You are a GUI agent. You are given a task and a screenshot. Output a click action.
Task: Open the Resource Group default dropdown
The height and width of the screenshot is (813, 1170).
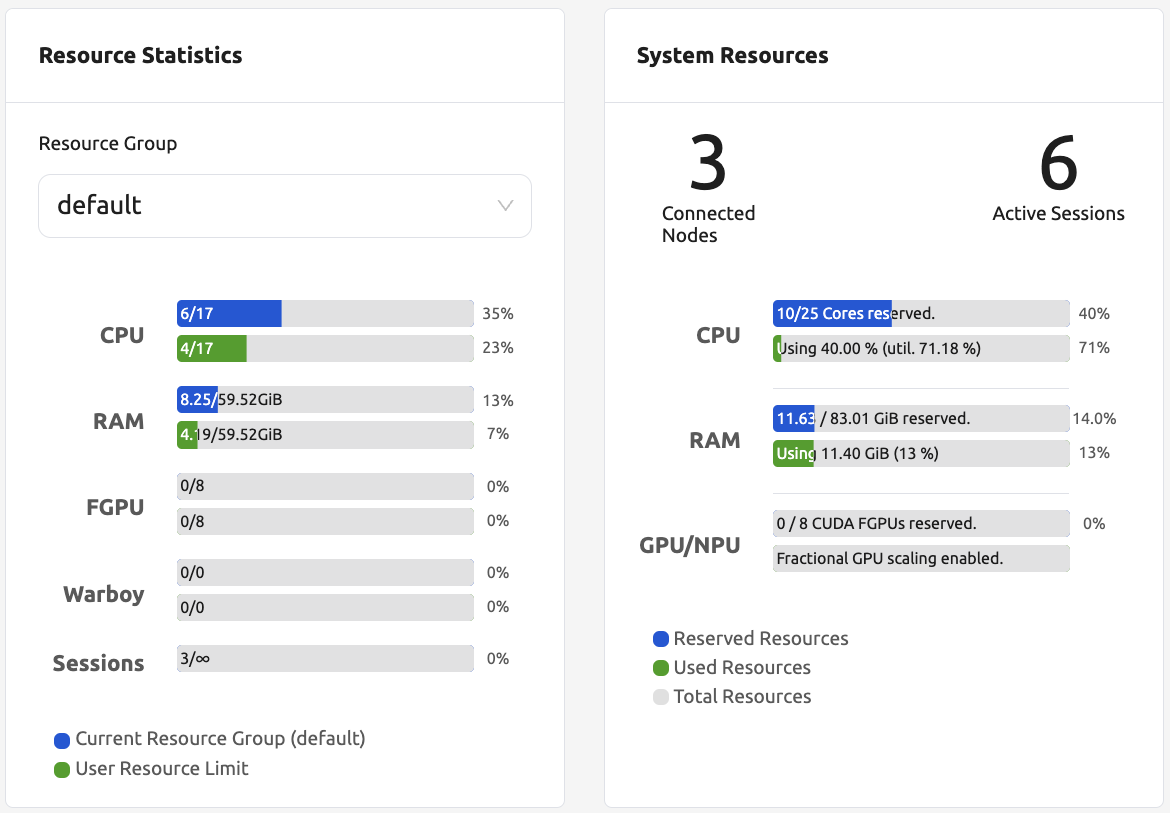284,206
